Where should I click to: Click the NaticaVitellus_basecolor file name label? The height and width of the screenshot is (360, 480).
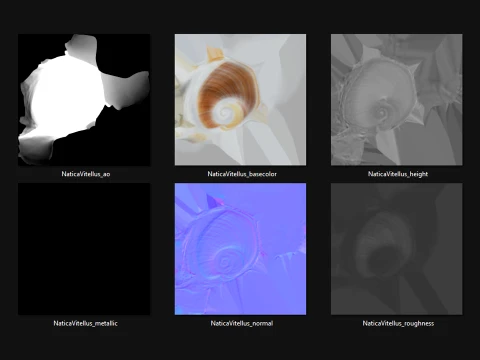point(242,174)
